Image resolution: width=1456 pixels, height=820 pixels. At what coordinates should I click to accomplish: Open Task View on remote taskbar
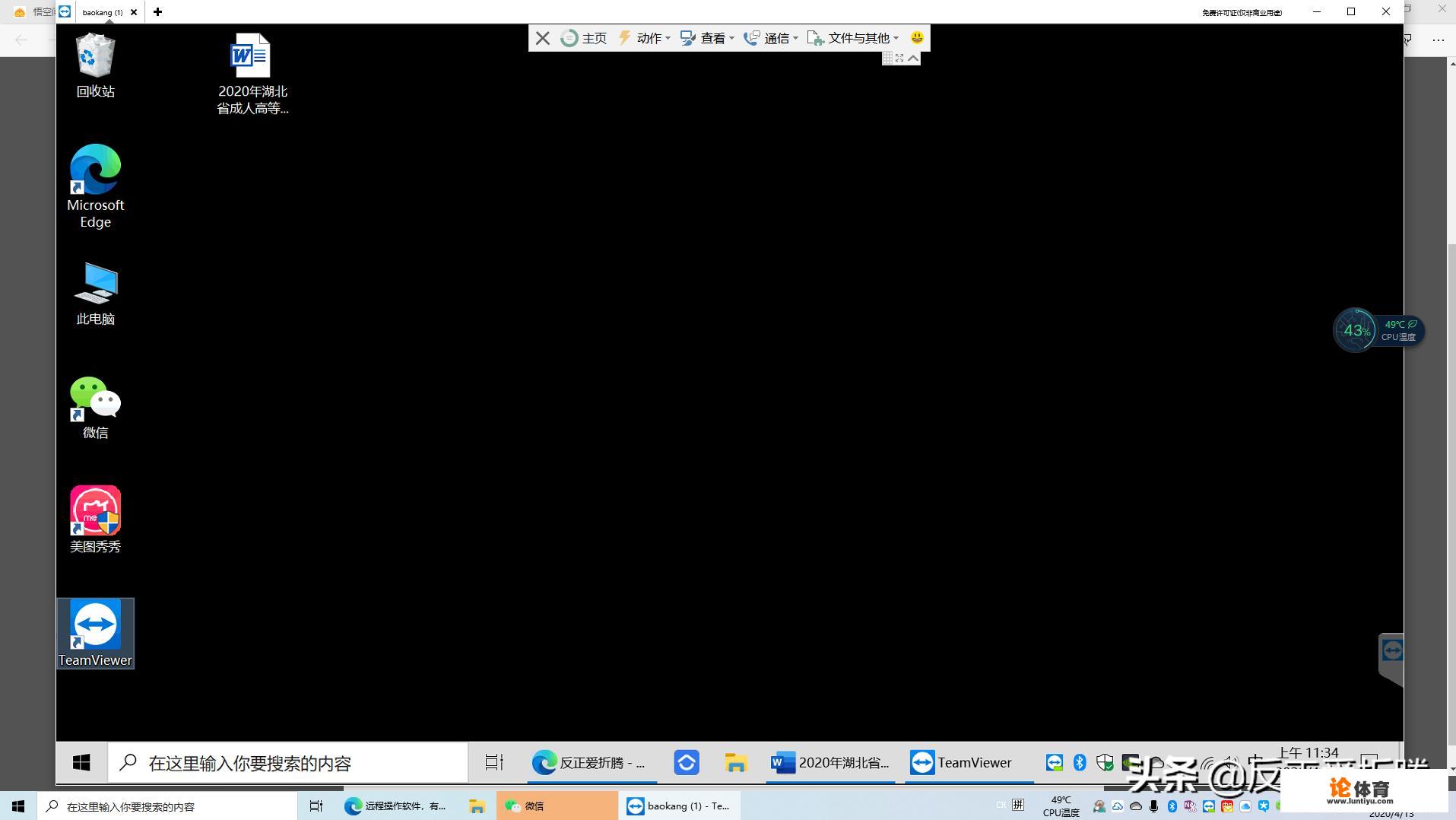click(x=494, y=762)
